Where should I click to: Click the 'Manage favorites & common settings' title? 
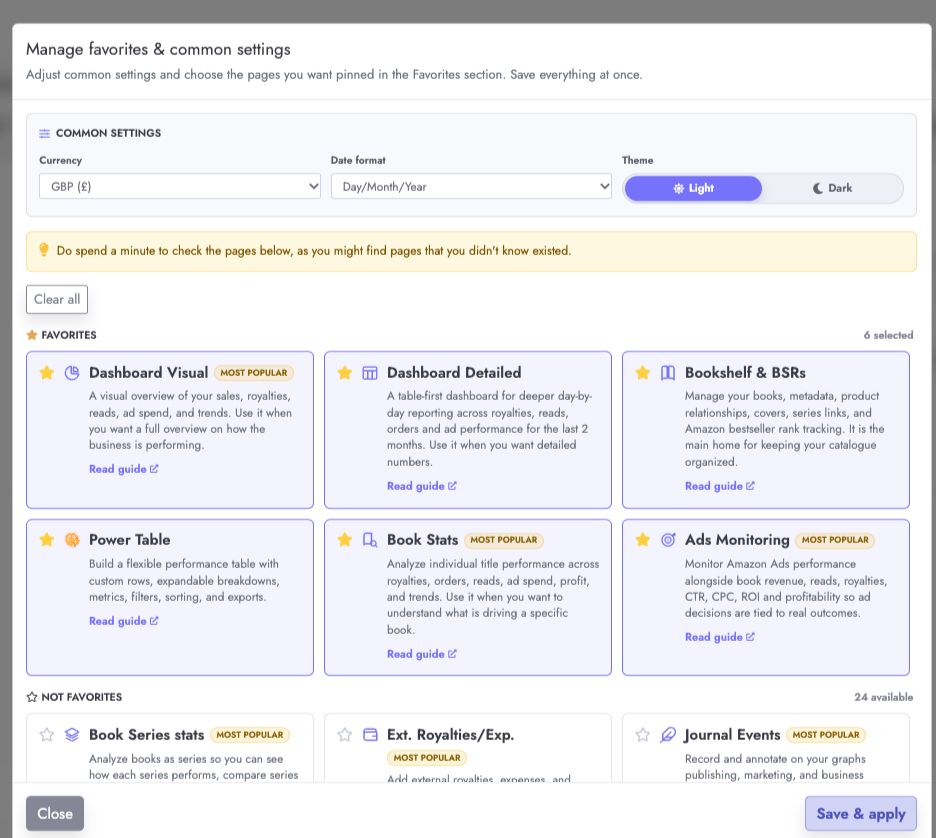[158, 49]
